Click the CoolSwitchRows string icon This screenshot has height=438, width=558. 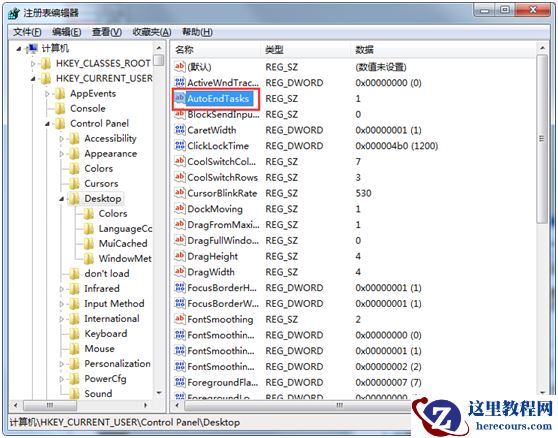tap(180, 177)
